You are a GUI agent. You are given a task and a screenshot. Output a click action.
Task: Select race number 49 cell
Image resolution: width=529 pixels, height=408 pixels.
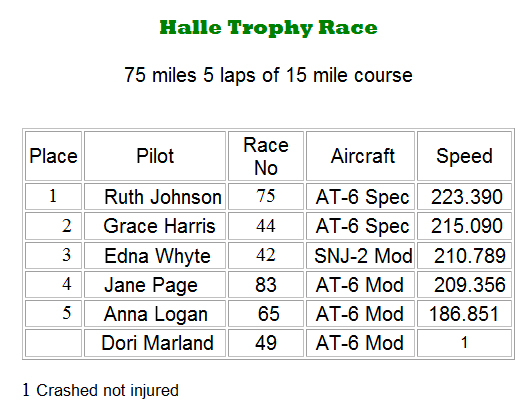click(x=266, y=343)
